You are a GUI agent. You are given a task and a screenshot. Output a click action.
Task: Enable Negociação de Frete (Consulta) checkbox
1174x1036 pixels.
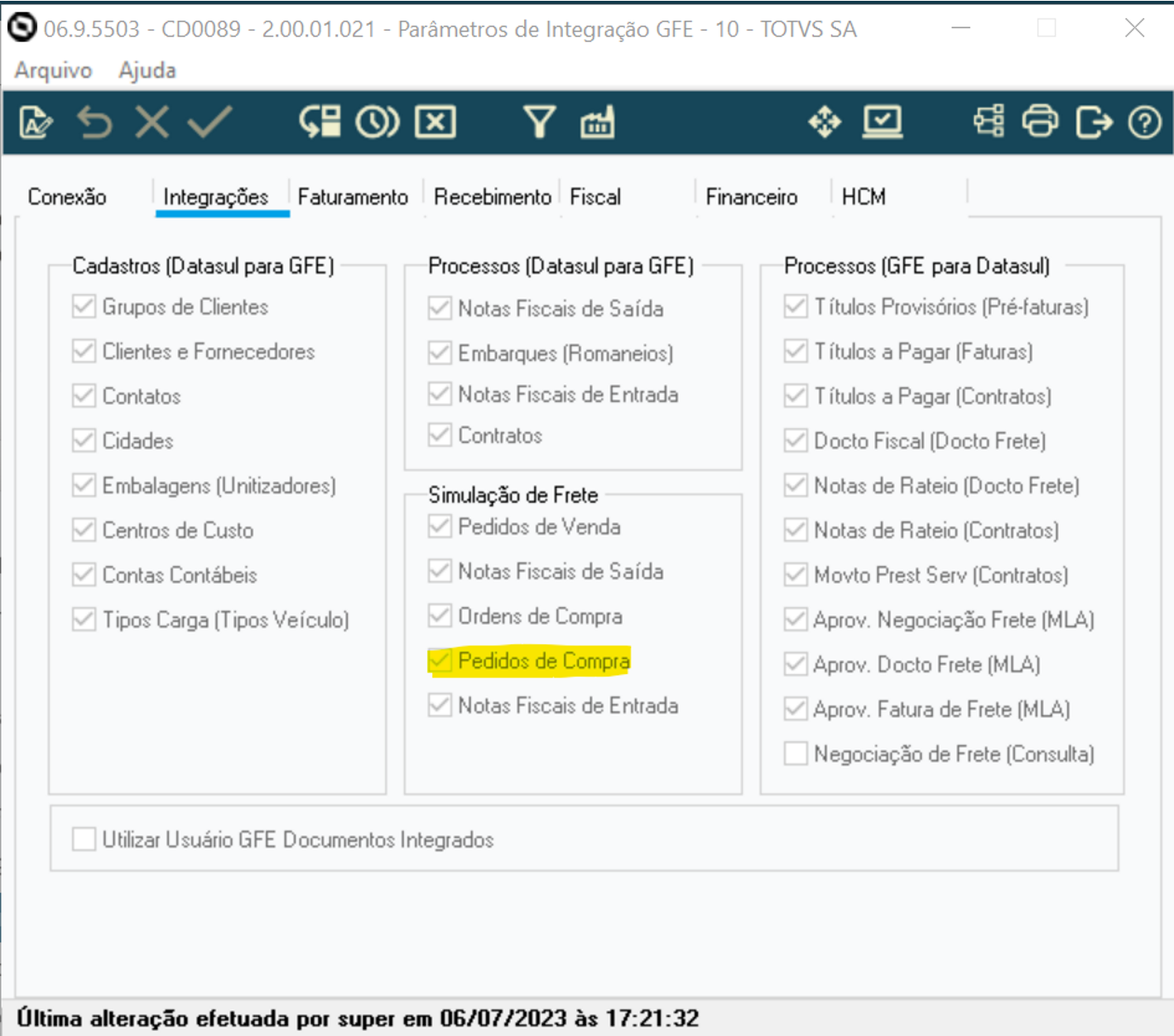(796, 754)
